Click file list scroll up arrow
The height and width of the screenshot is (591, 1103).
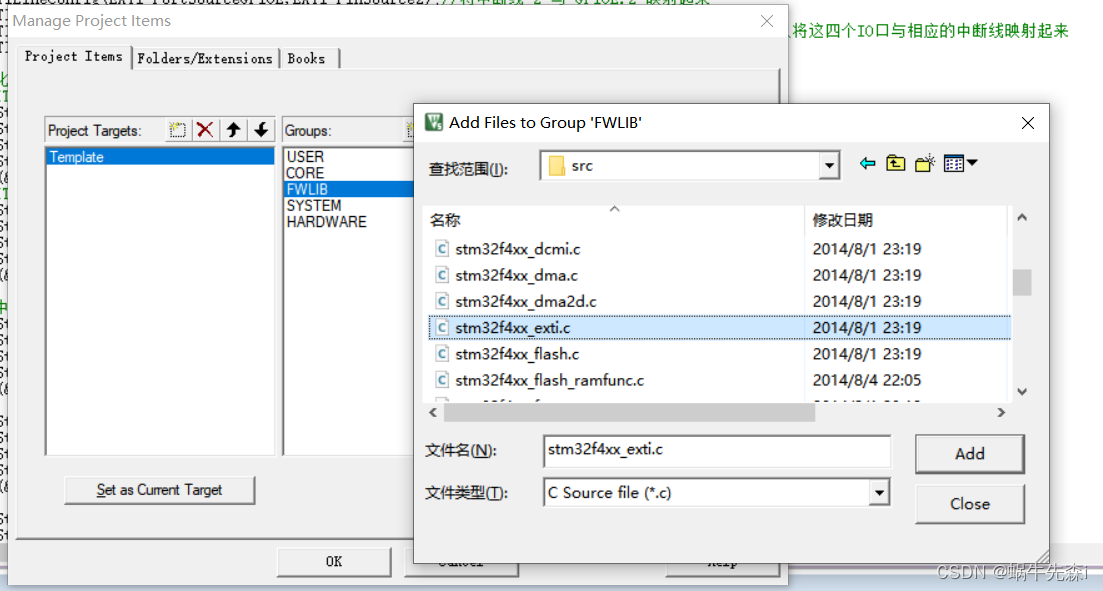tap(1022, 218)
